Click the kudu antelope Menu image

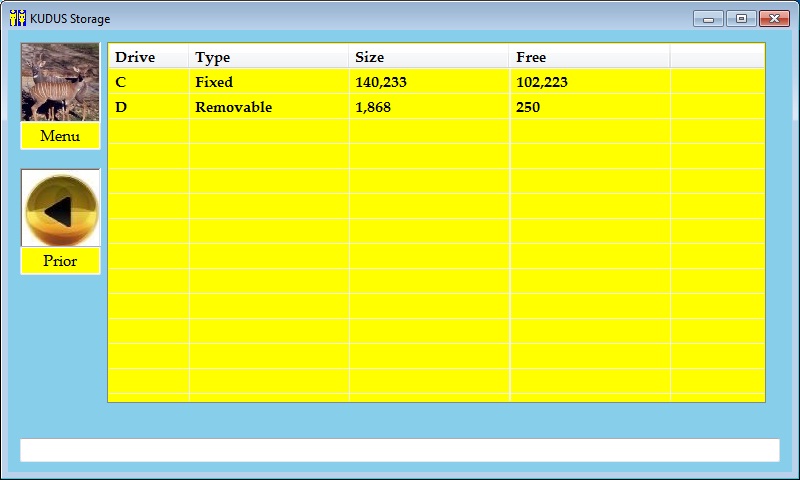(60, 82)
